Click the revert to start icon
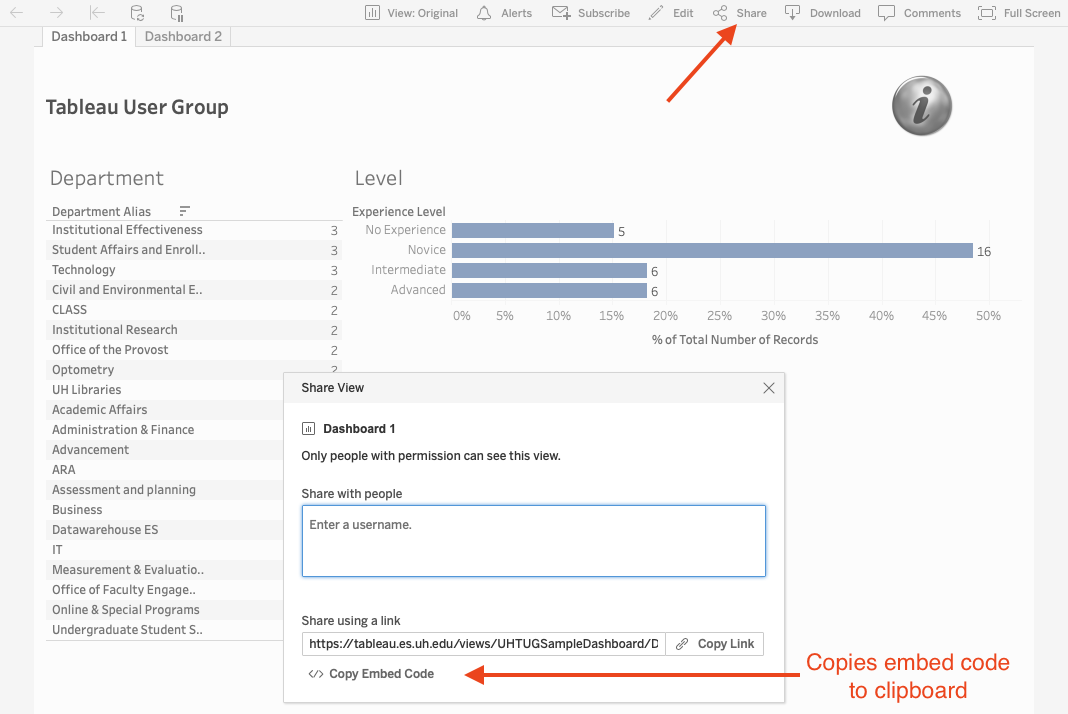This screenshot has width=1068, height=714. 97,13
